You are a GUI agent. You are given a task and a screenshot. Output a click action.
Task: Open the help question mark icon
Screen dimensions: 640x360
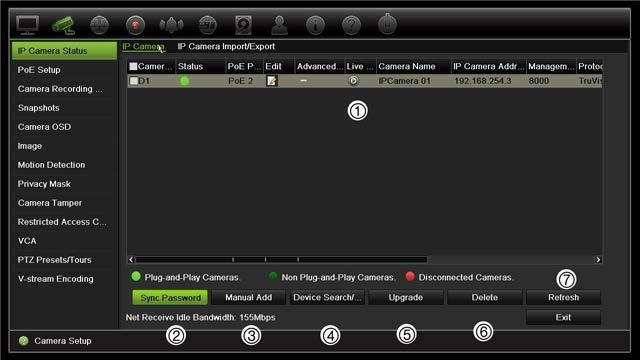tap(351, 25)
